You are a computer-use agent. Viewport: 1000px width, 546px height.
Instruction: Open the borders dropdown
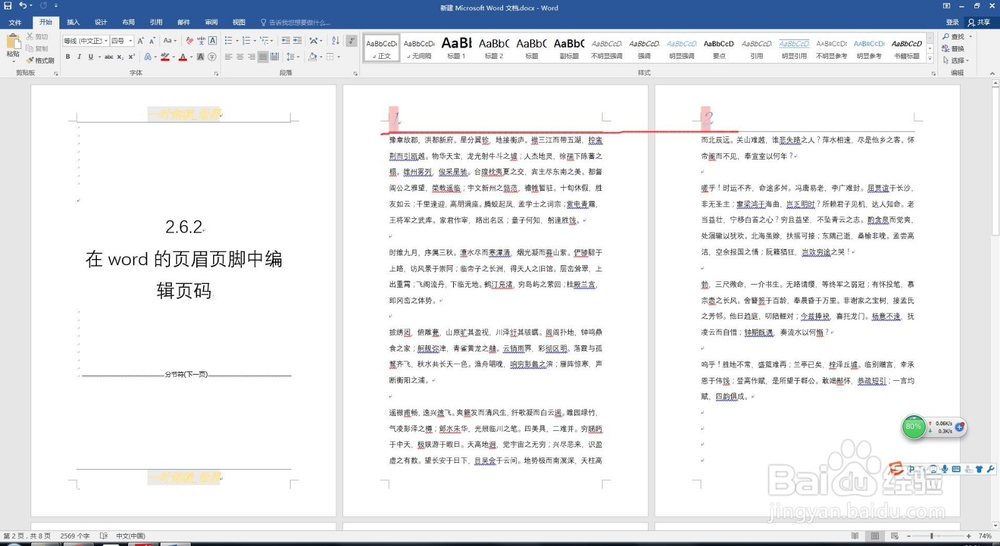click(339, 57)
